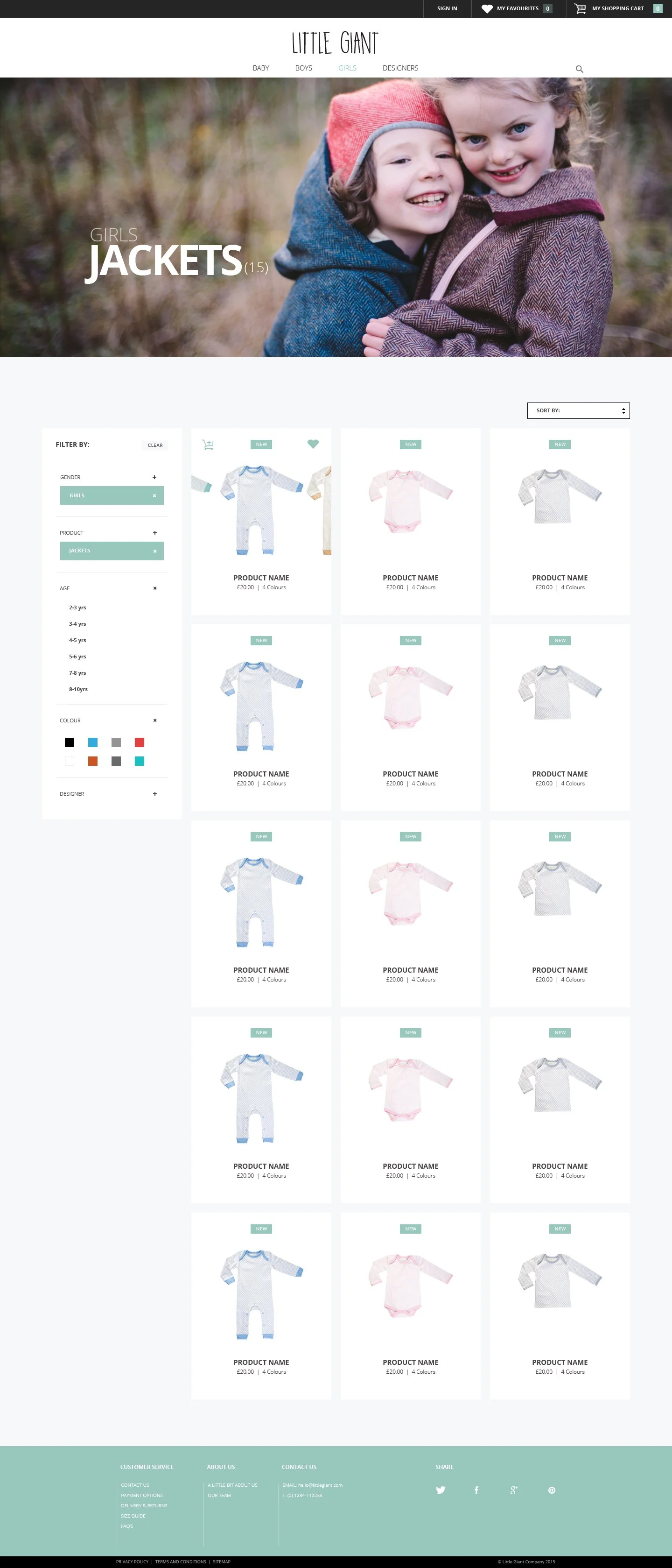Share on Google Plus icon

514,1490
